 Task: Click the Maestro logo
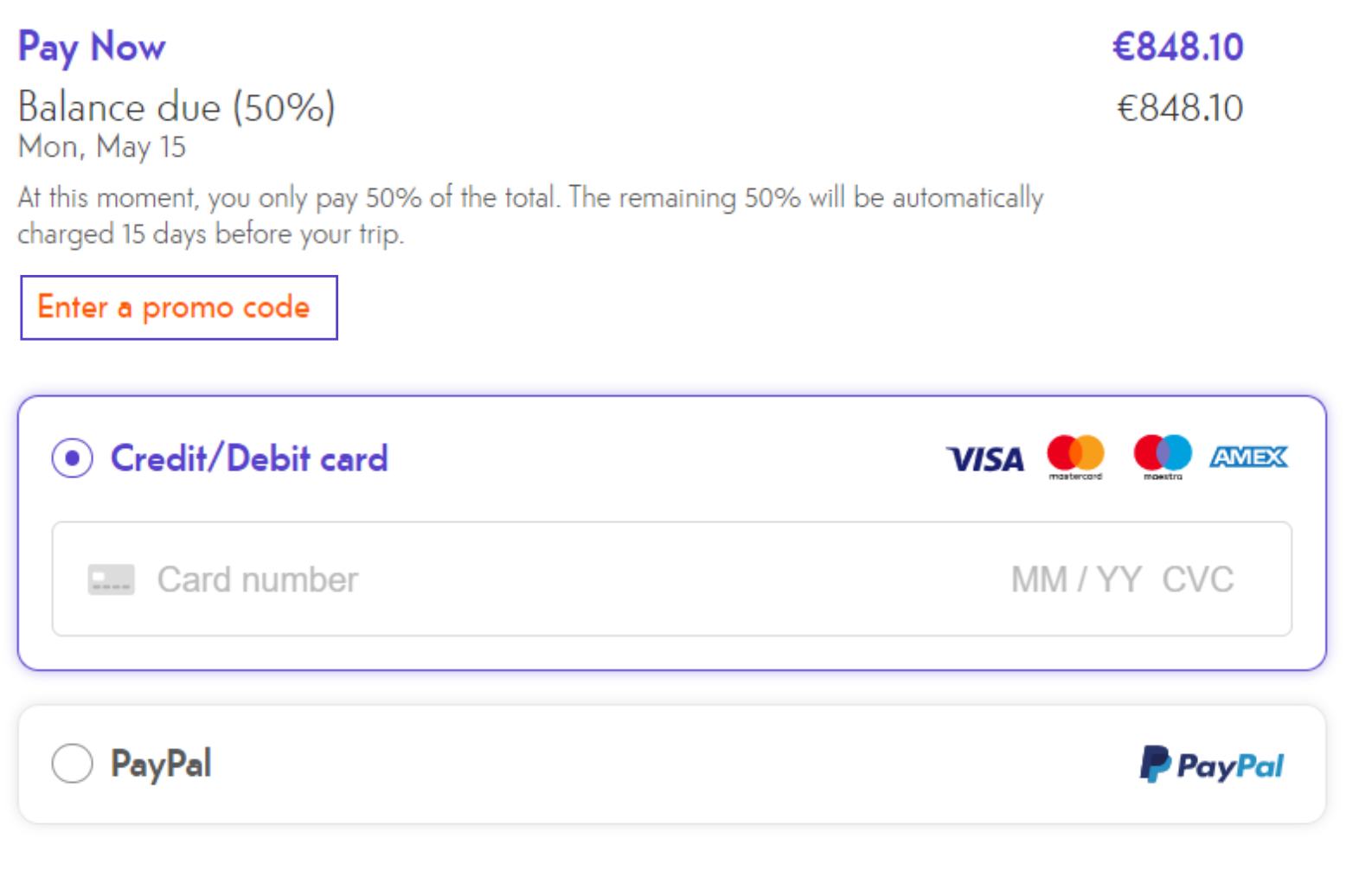click(1163, 457)
